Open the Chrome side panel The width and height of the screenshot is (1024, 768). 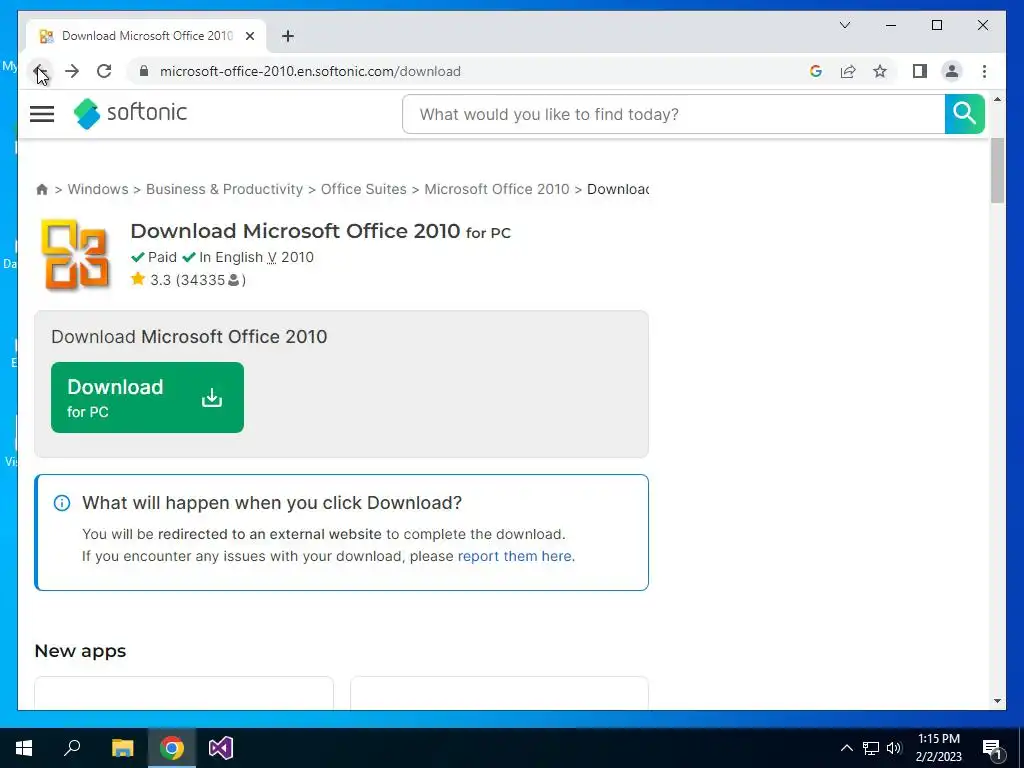[920, 71]
